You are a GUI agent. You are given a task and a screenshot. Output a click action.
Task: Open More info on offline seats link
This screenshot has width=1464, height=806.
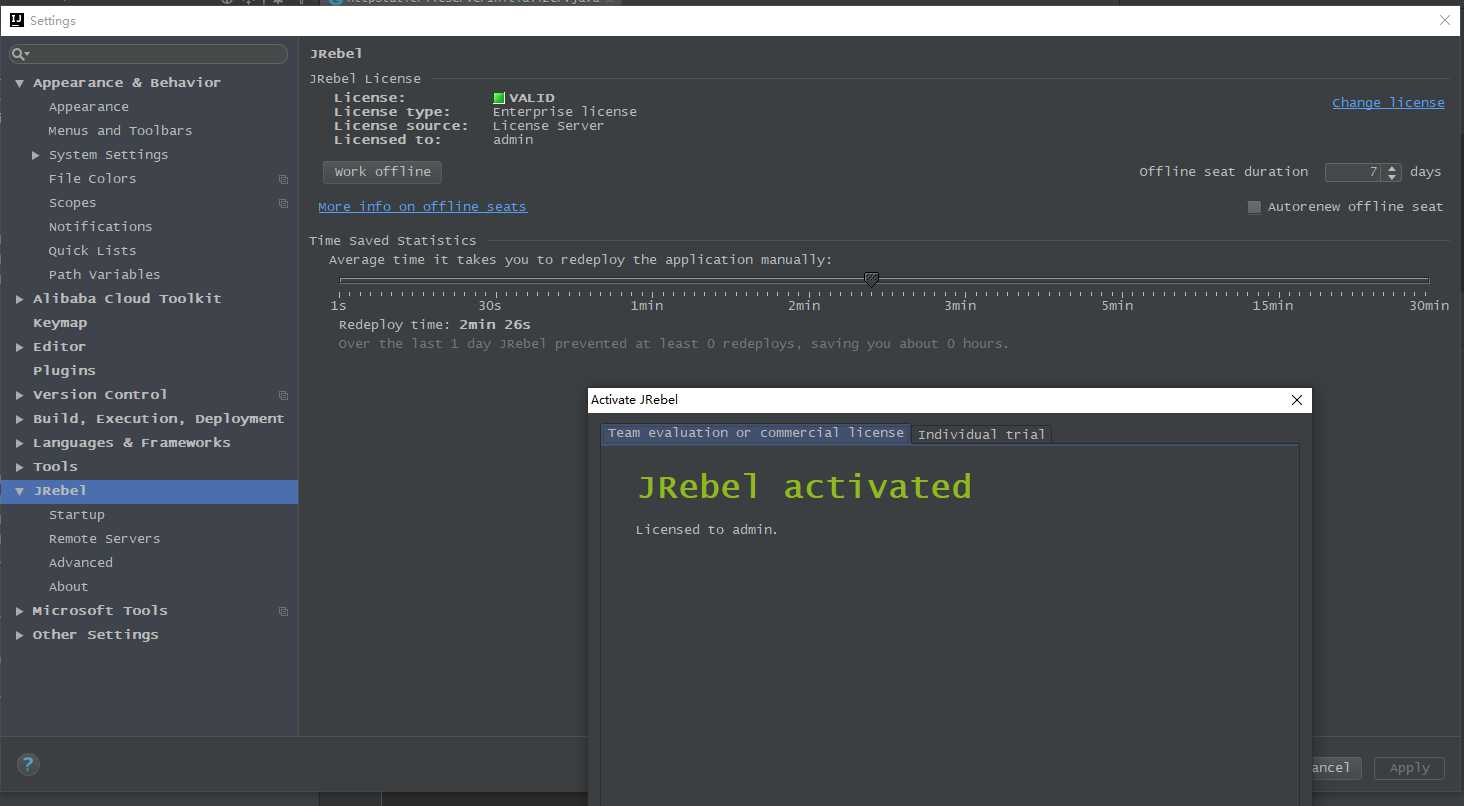click(x=422, y=207)
